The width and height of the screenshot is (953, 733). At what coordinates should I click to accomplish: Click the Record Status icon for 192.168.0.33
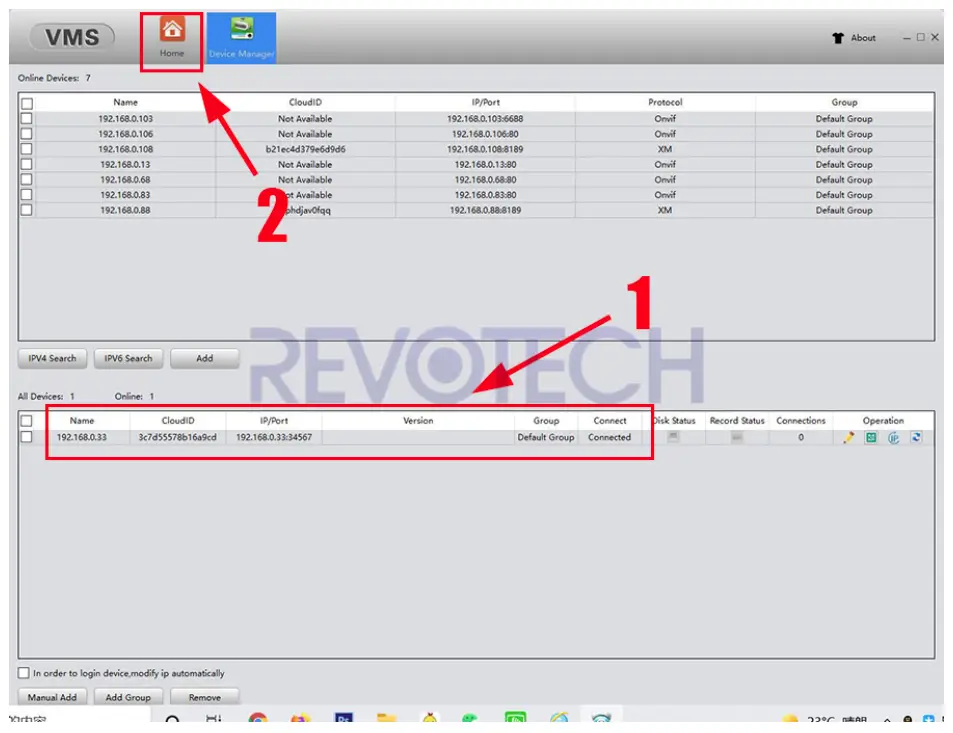click(x=737, y=437)
